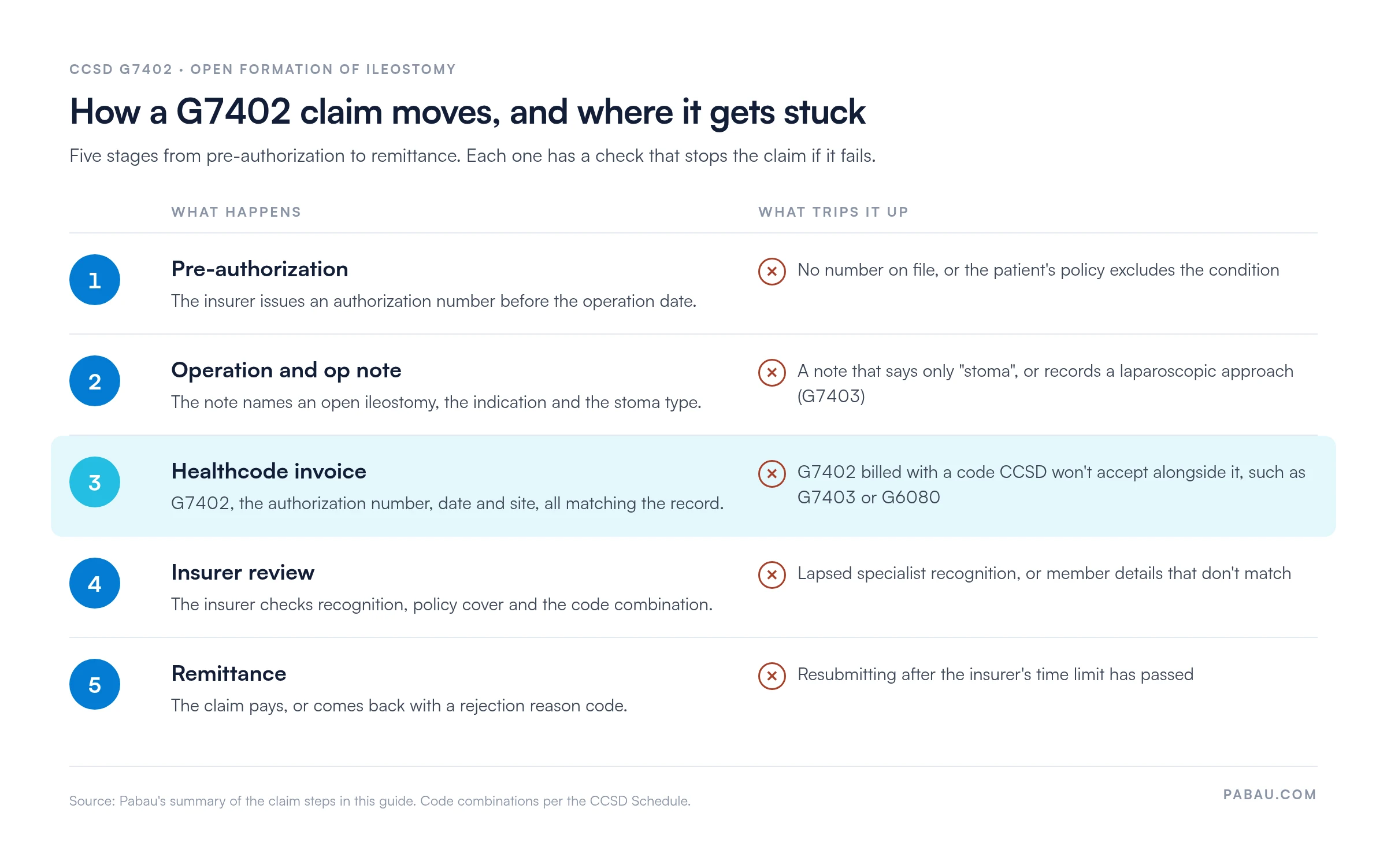
Task: Select the Operation and op note heading
Action: [286, 370]
